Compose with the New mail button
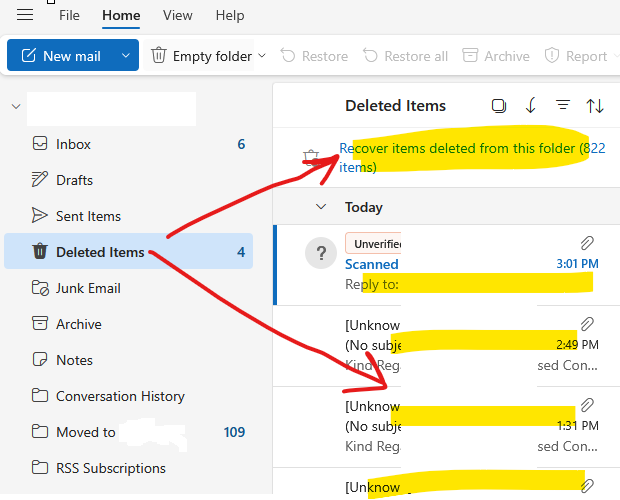 [60, 55]
